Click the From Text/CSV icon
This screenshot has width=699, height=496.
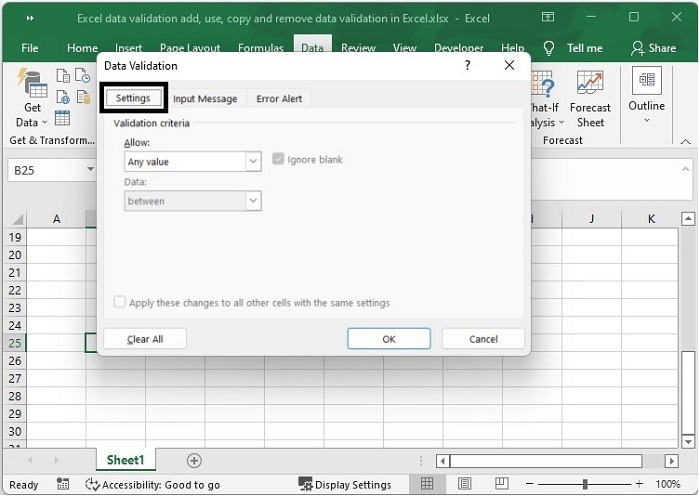tap(62, 76)
